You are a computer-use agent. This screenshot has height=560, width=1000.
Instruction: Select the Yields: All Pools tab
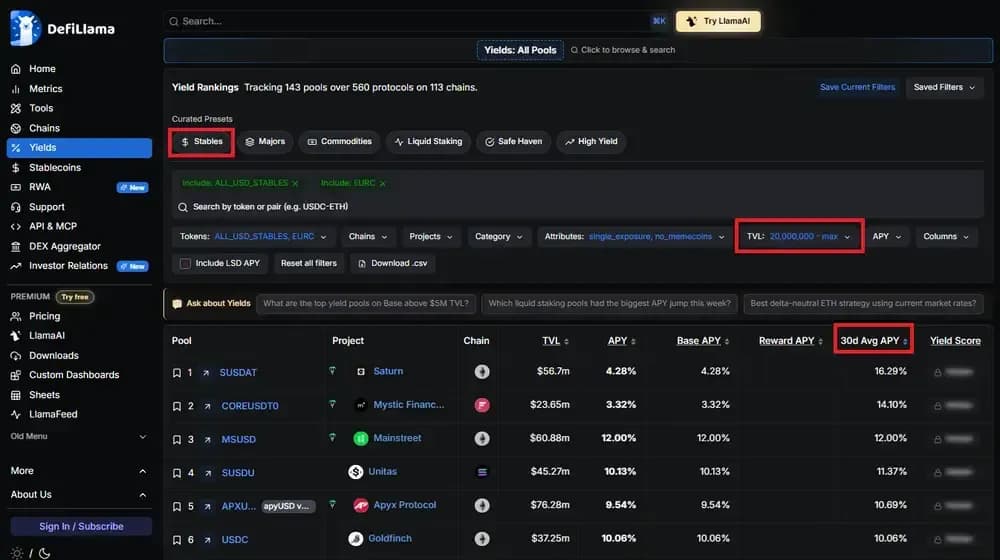[520, 50]
